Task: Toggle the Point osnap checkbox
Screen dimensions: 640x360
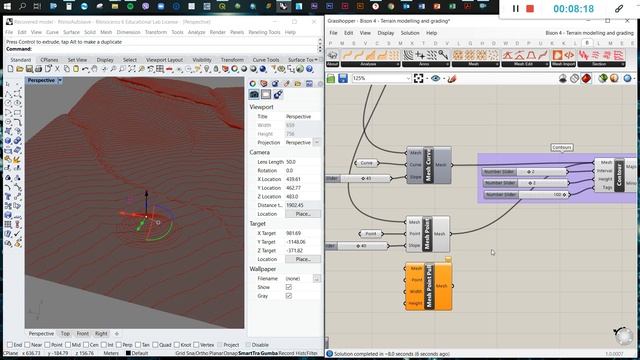Action: (47, 345)
